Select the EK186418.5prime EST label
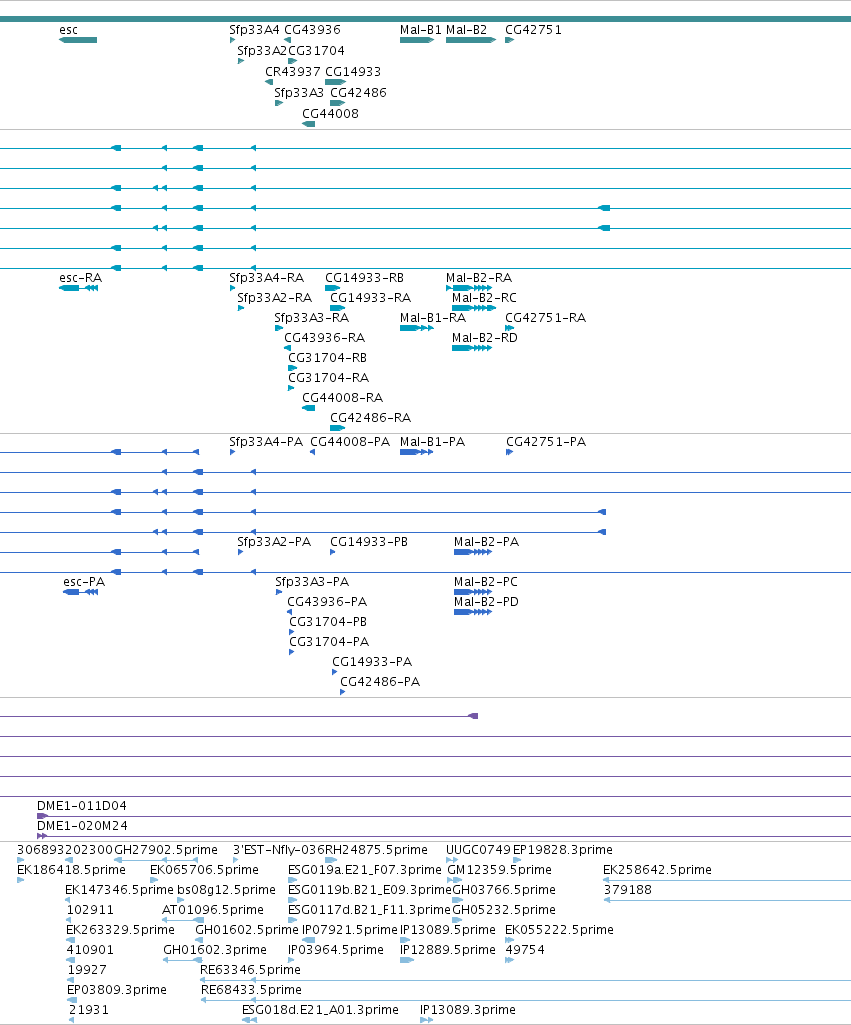851x1025 pixels. pos(71,870)
